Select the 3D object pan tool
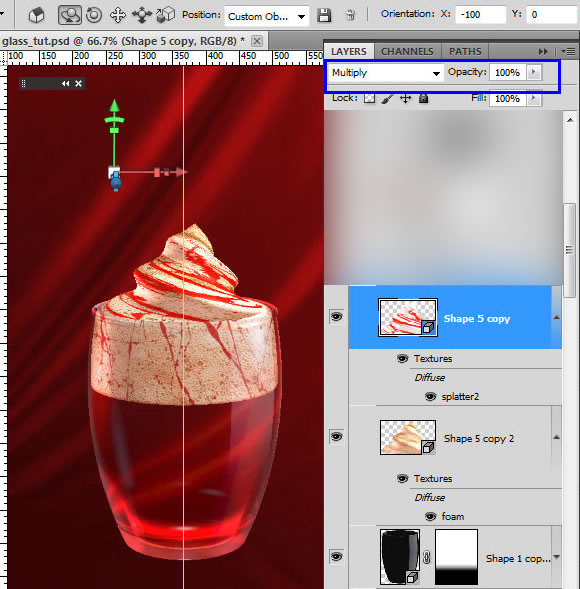The width and height of the screenshot is (580, 589). point(118,15)
